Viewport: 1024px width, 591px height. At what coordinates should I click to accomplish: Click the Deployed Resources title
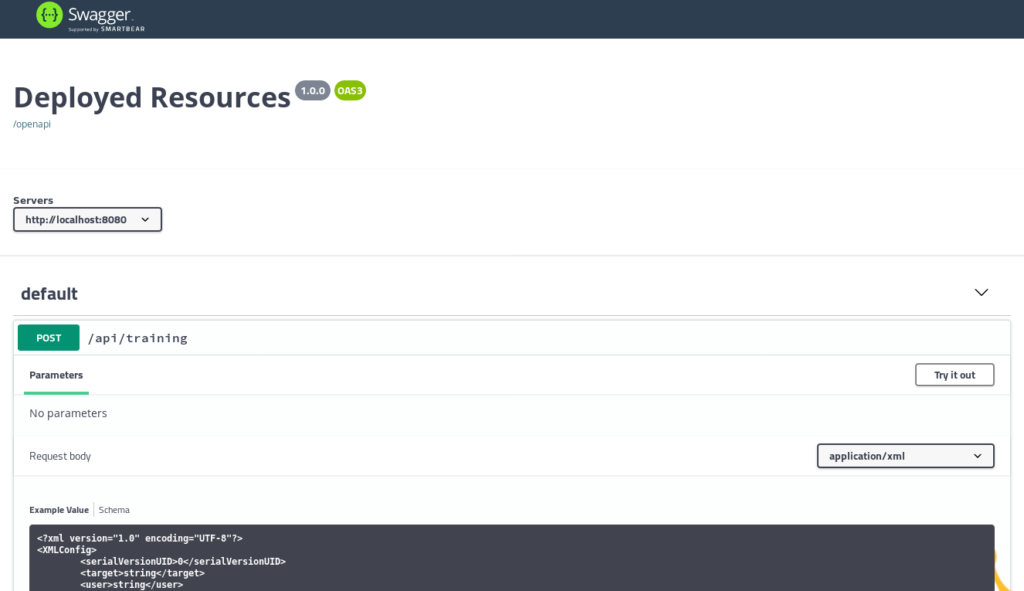(150, 97)
